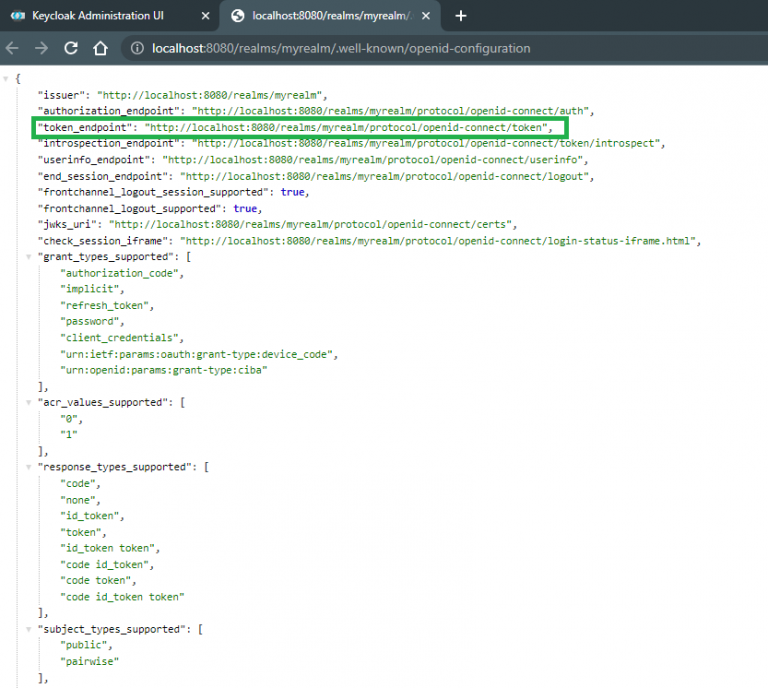The image size is (768, 688).
Task: Click the "implicit" grant type
Action: [x=90, y=289]
